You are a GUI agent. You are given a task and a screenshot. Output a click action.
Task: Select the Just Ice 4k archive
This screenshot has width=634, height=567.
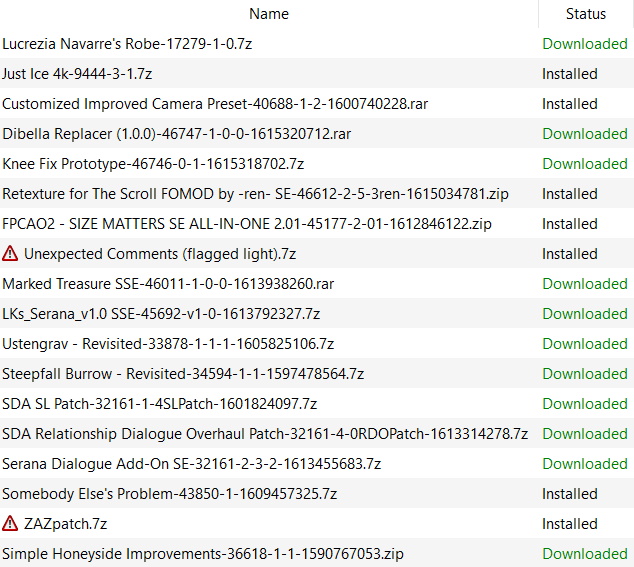[x=317, y=74]
